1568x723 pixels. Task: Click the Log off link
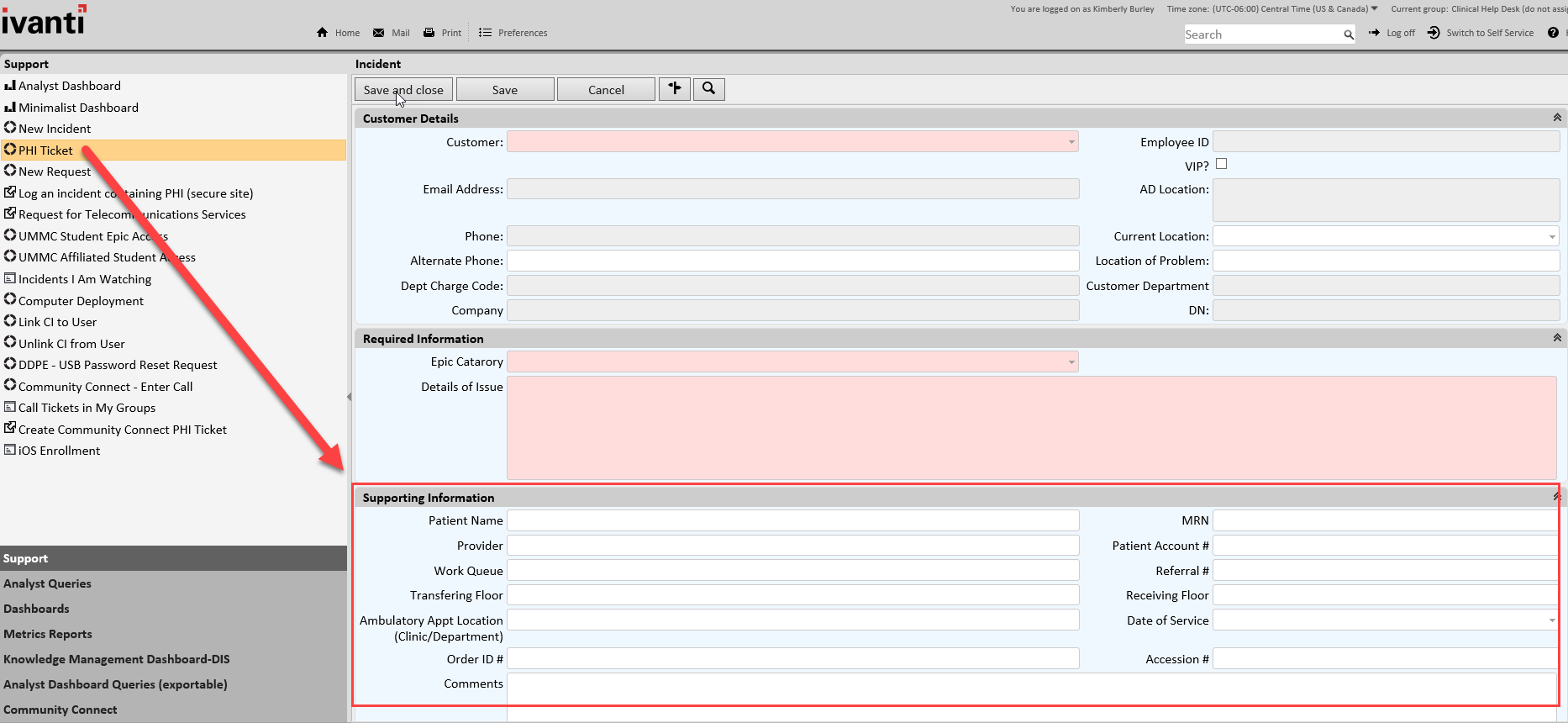1392,33
